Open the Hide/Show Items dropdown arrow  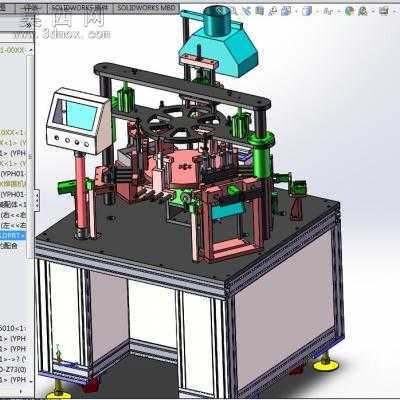coord(339,12)
